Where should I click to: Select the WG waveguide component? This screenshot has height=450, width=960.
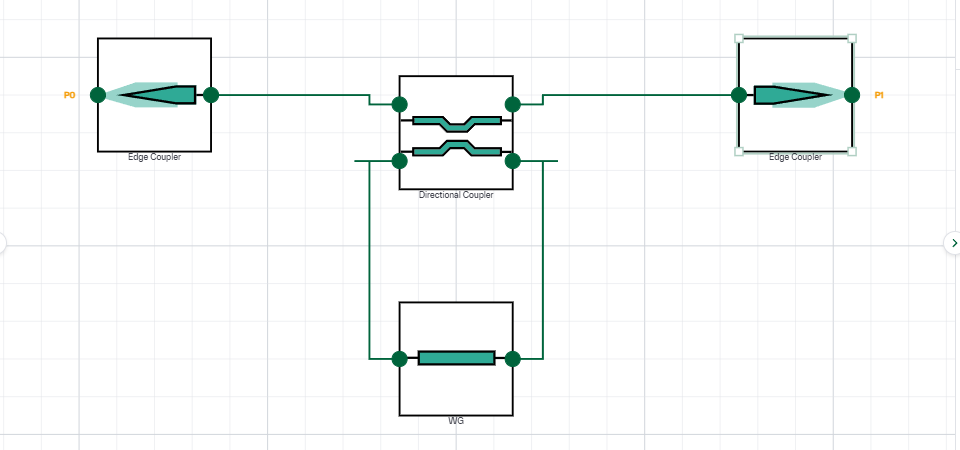[x=456, y=359]
